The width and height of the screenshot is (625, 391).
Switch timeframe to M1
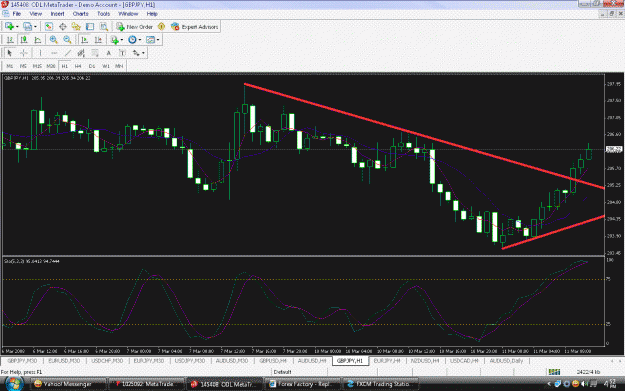tap(10, 66)
